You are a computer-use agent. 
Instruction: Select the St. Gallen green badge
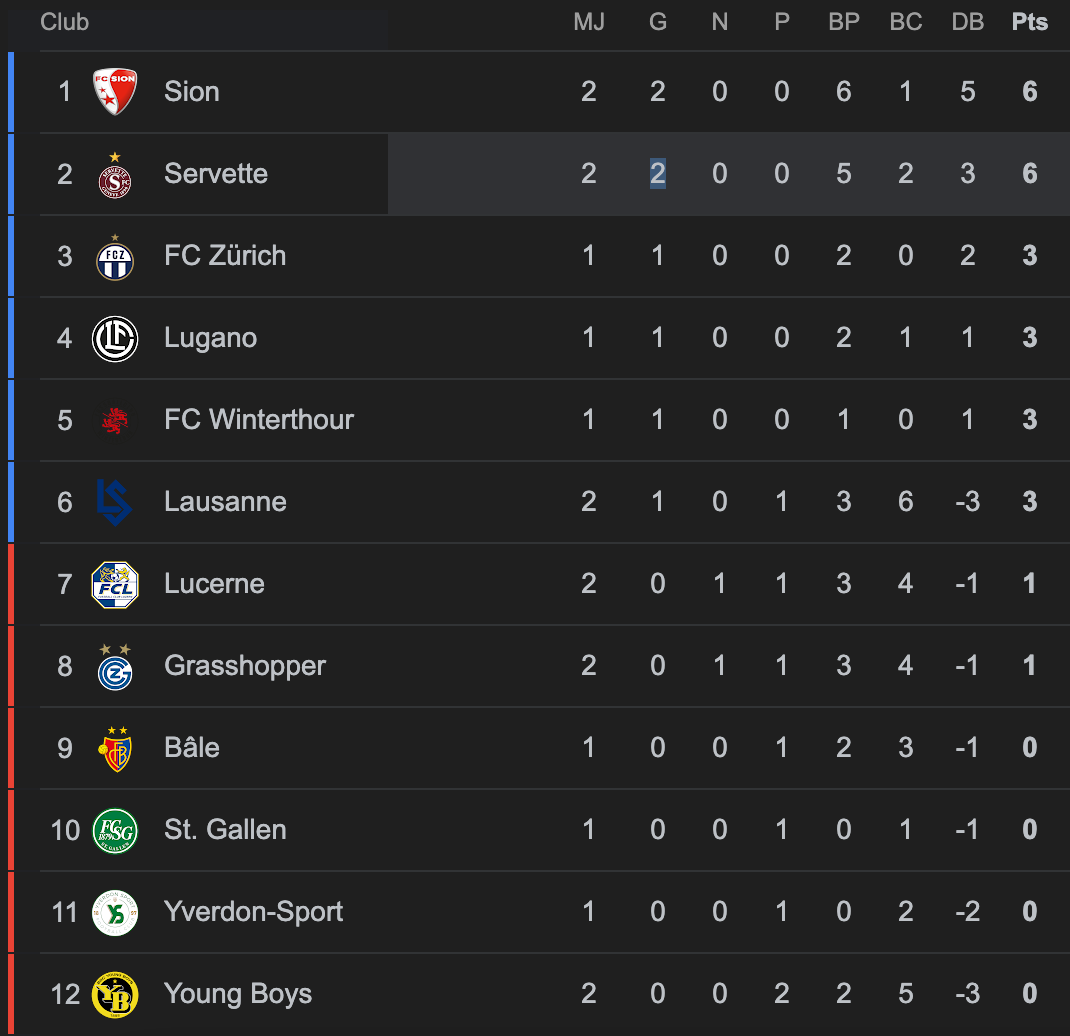115,830
